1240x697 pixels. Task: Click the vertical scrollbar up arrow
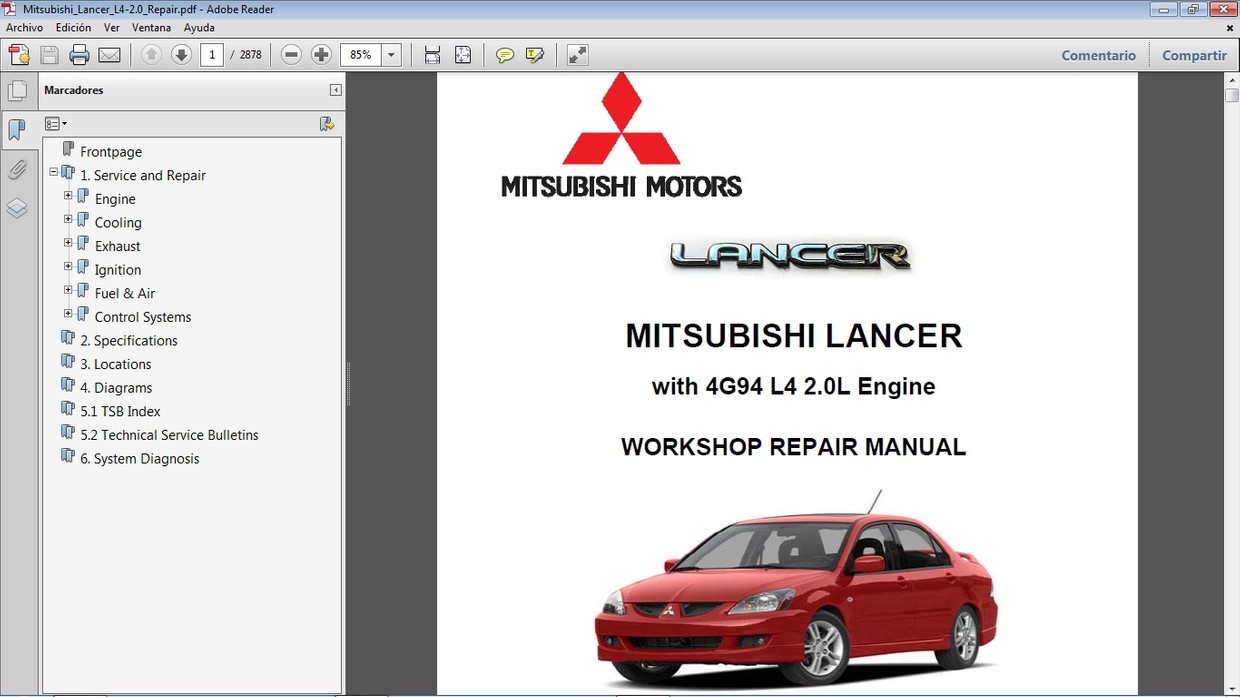[x=1232, y=79]
